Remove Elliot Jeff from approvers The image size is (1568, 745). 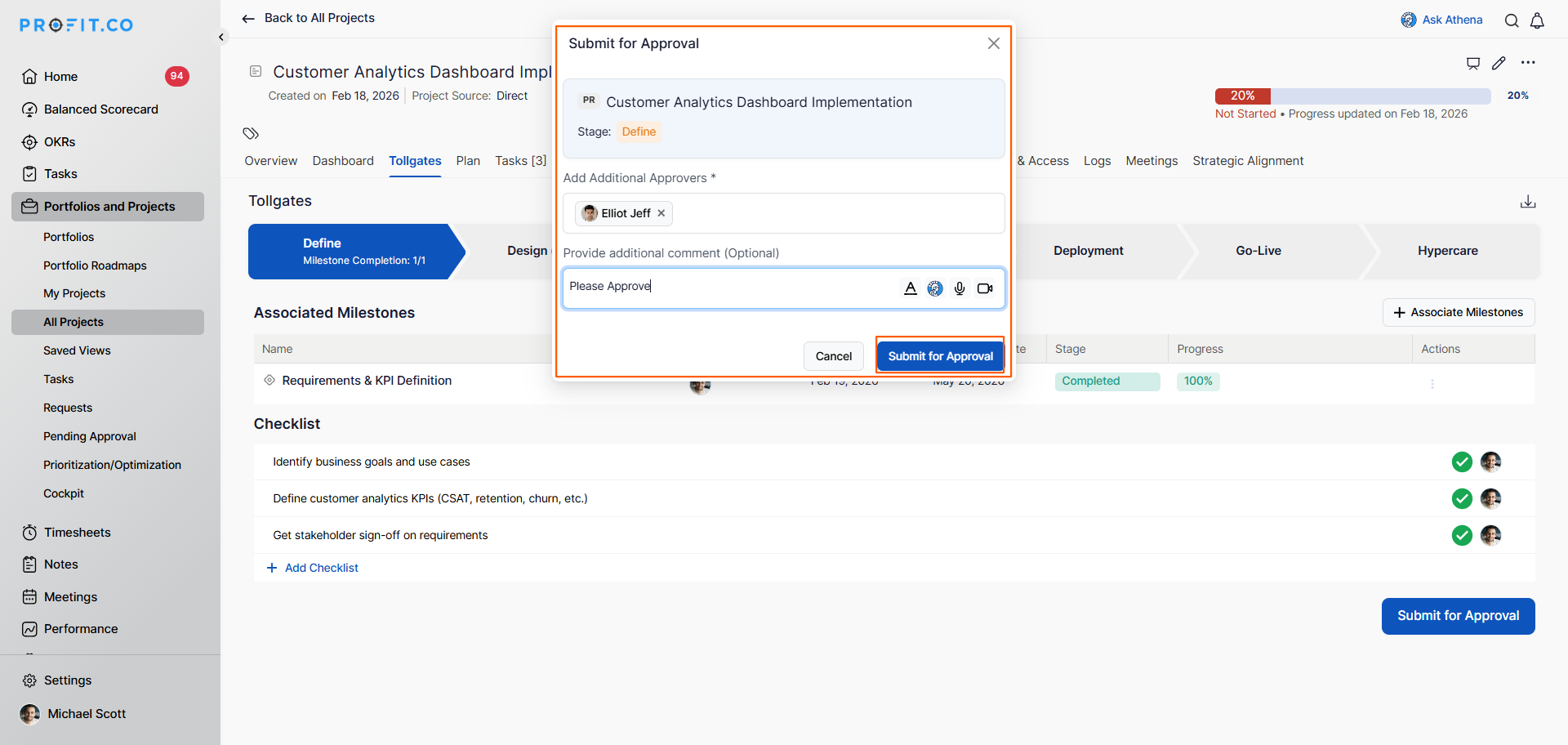(661, 213)
